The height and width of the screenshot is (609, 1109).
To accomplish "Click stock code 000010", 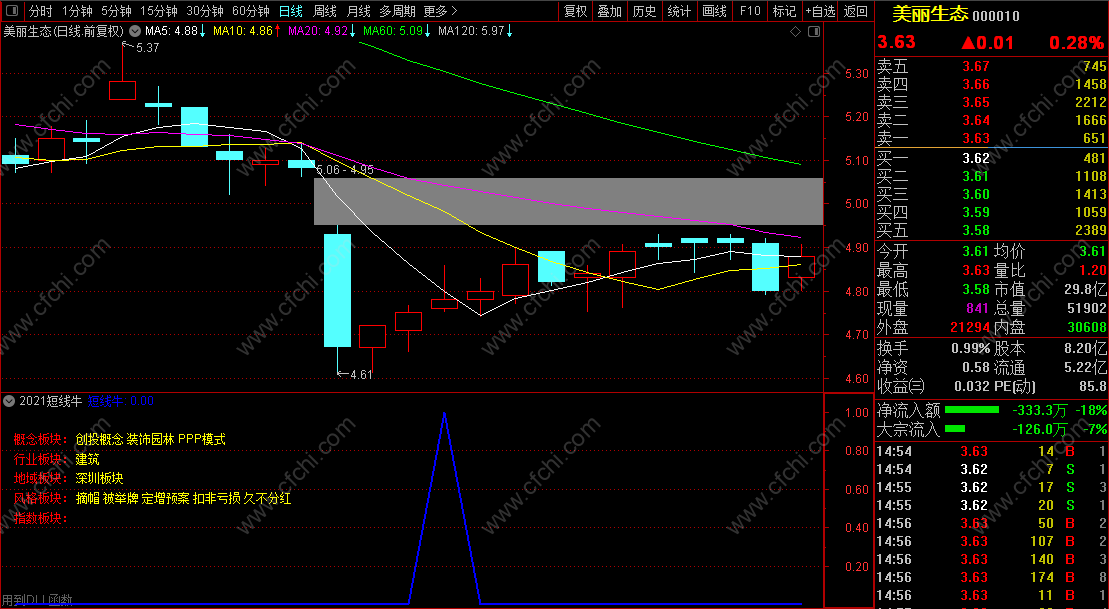I will 996,16.
